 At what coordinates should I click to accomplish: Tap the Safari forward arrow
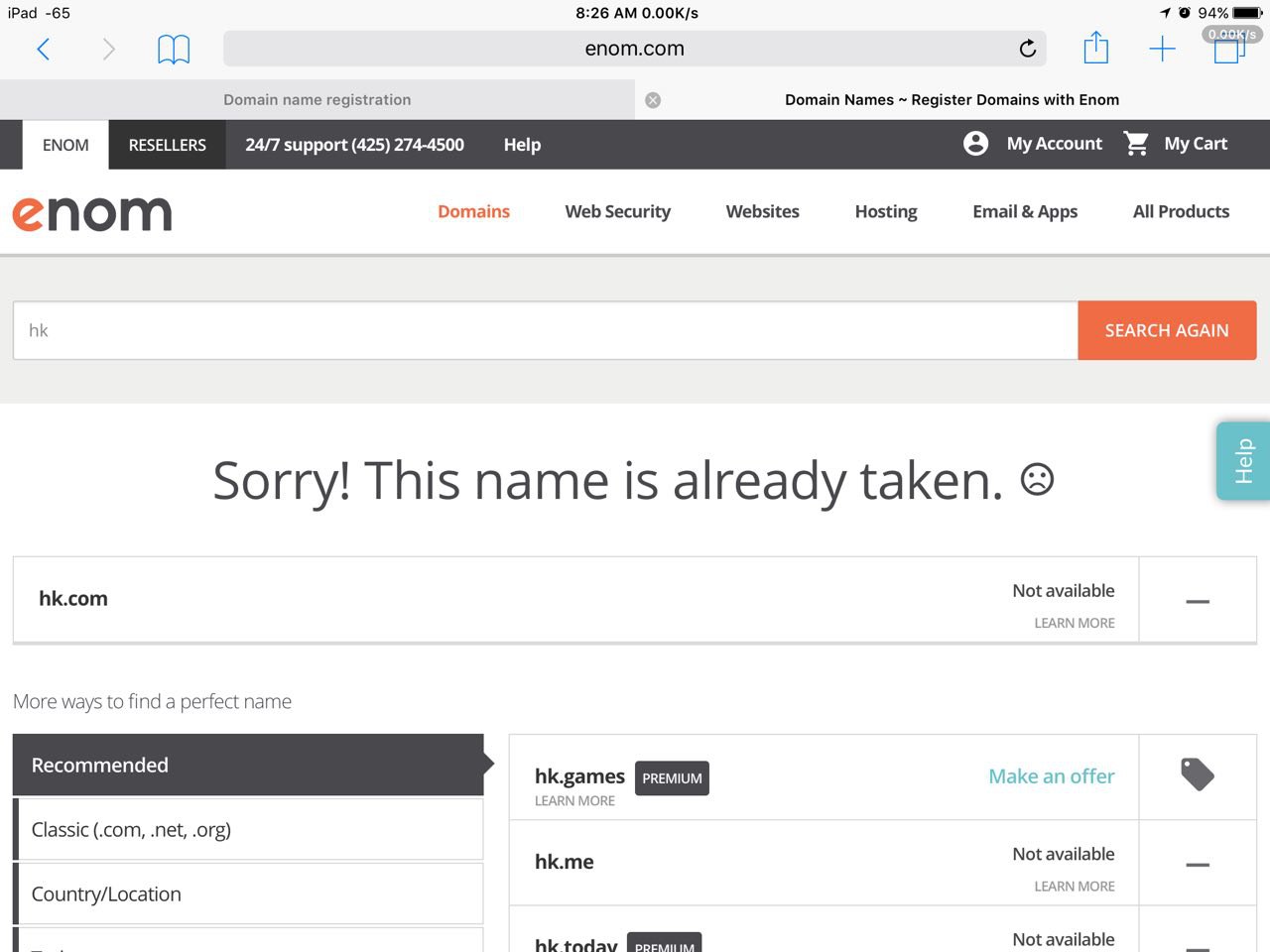click(x=109, y=49)
